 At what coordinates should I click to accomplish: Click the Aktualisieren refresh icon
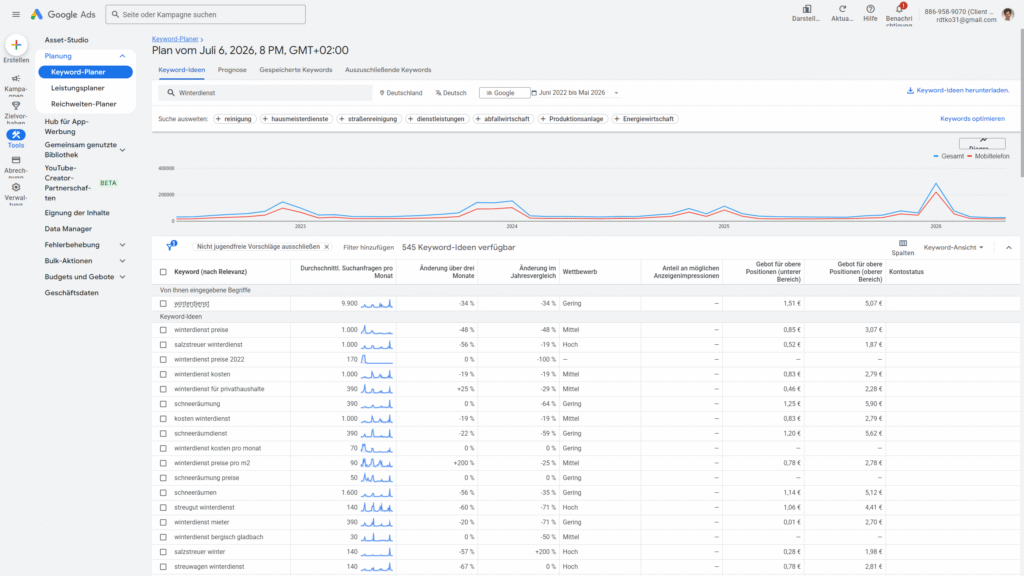(x=842, y=9)
